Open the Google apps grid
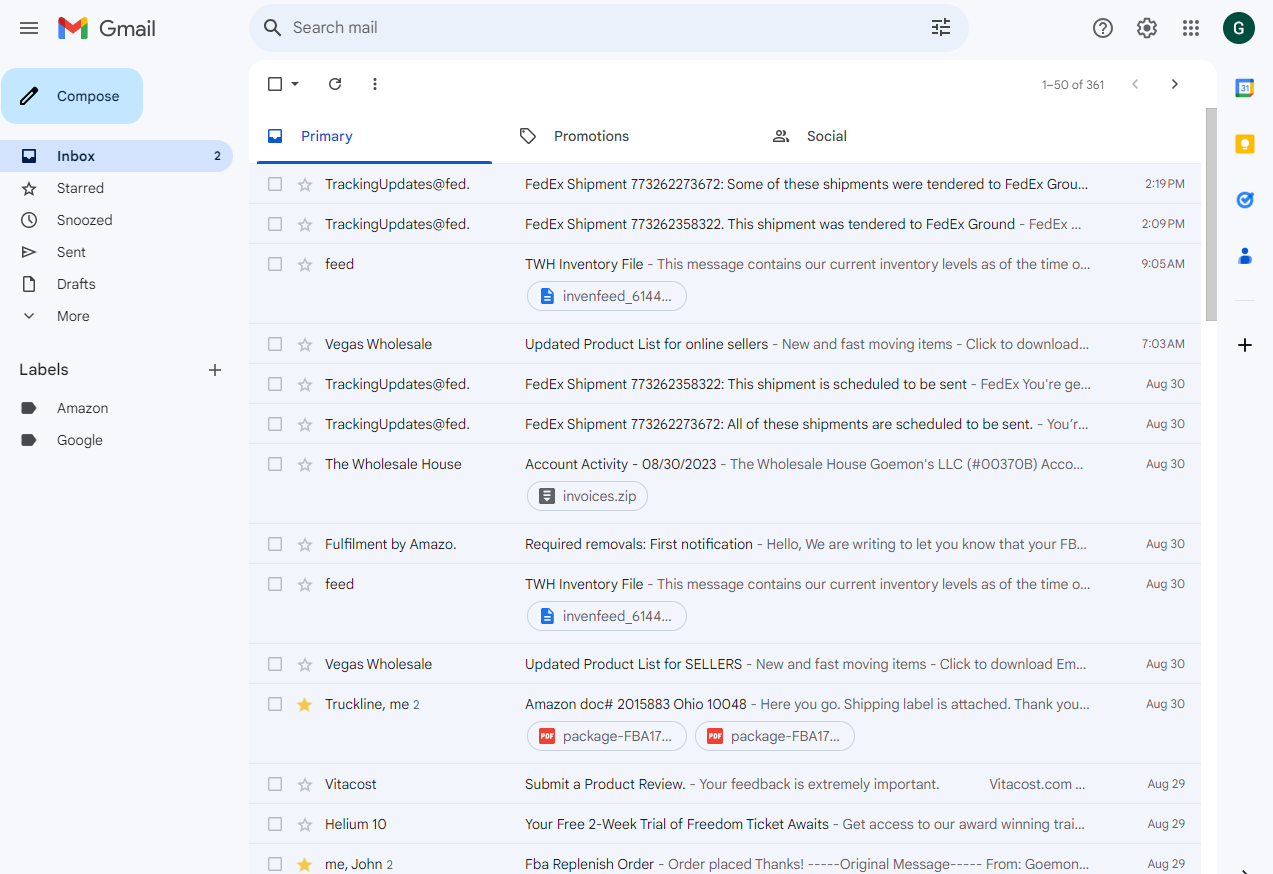The width and height of the screenshot is (1273, 874). pos(1191,28)
